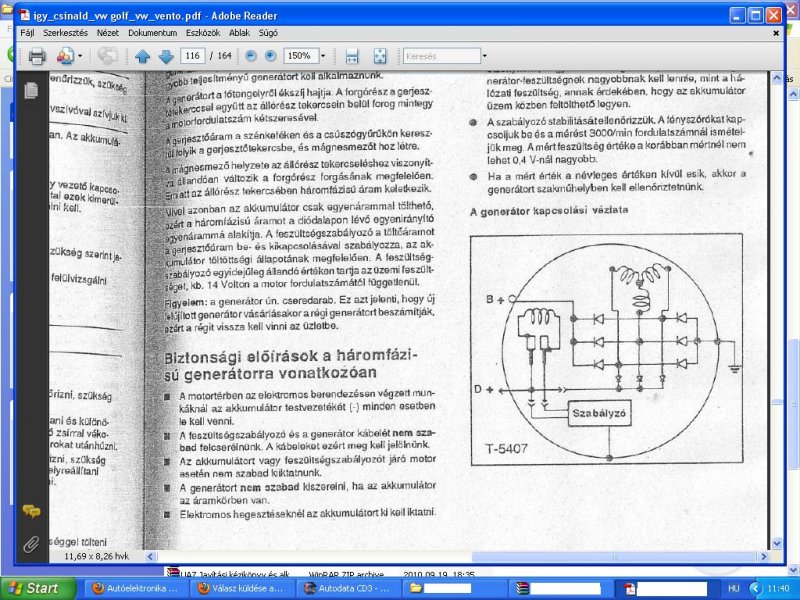Click the 'Figyelem:' paragraph start

186,303
